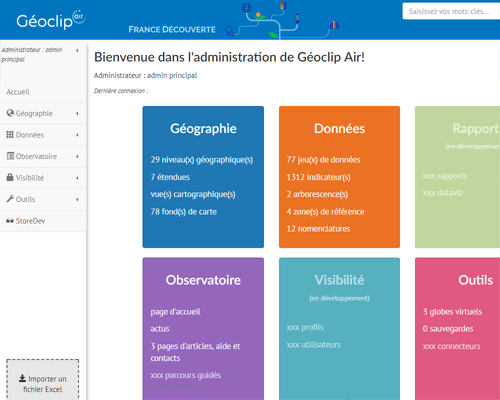Click the Bienvenue dans l'administration heading
Image resolution: width=500 pixels, height=400 pixels.
click(229, 57)
